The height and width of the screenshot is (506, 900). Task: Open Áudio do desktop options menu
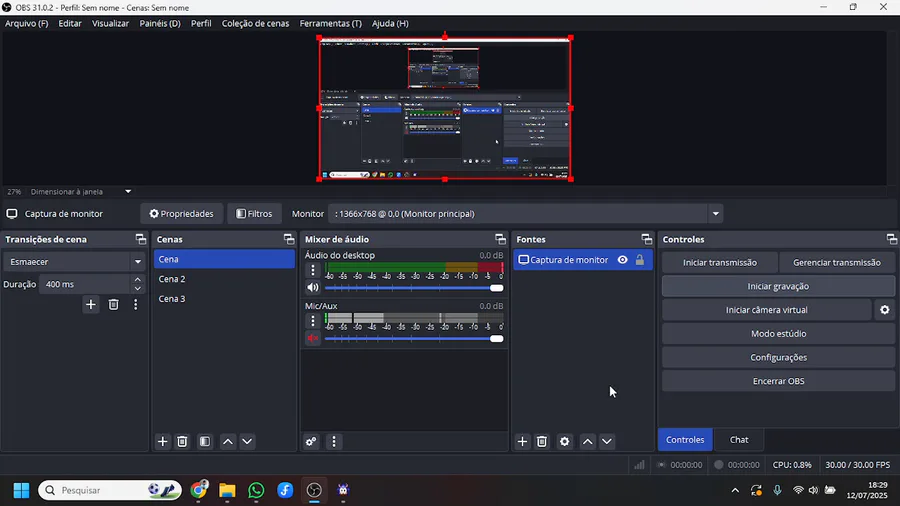tap(313, 270)
